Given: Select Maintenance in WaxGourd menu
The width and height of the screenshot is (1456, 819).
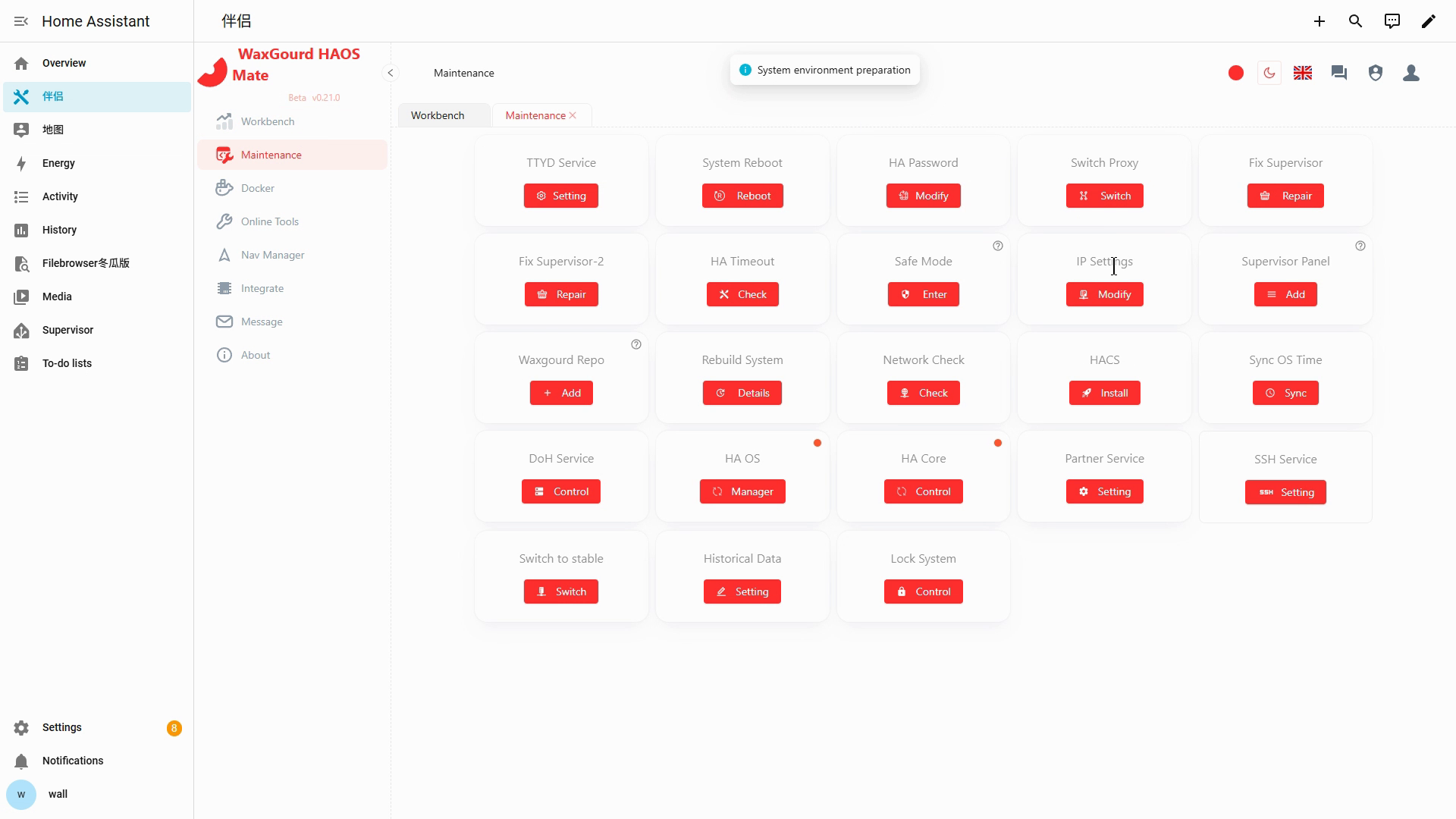Looking at the screenshot, I should (292, 155).
